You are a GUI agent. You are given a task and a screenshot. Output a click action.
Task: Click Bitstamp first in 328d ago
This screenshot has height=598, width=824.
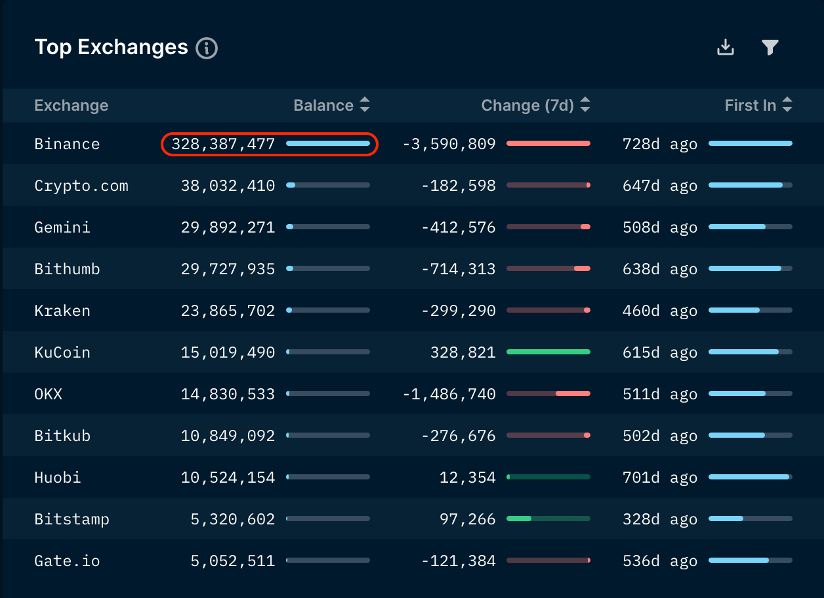660,519
